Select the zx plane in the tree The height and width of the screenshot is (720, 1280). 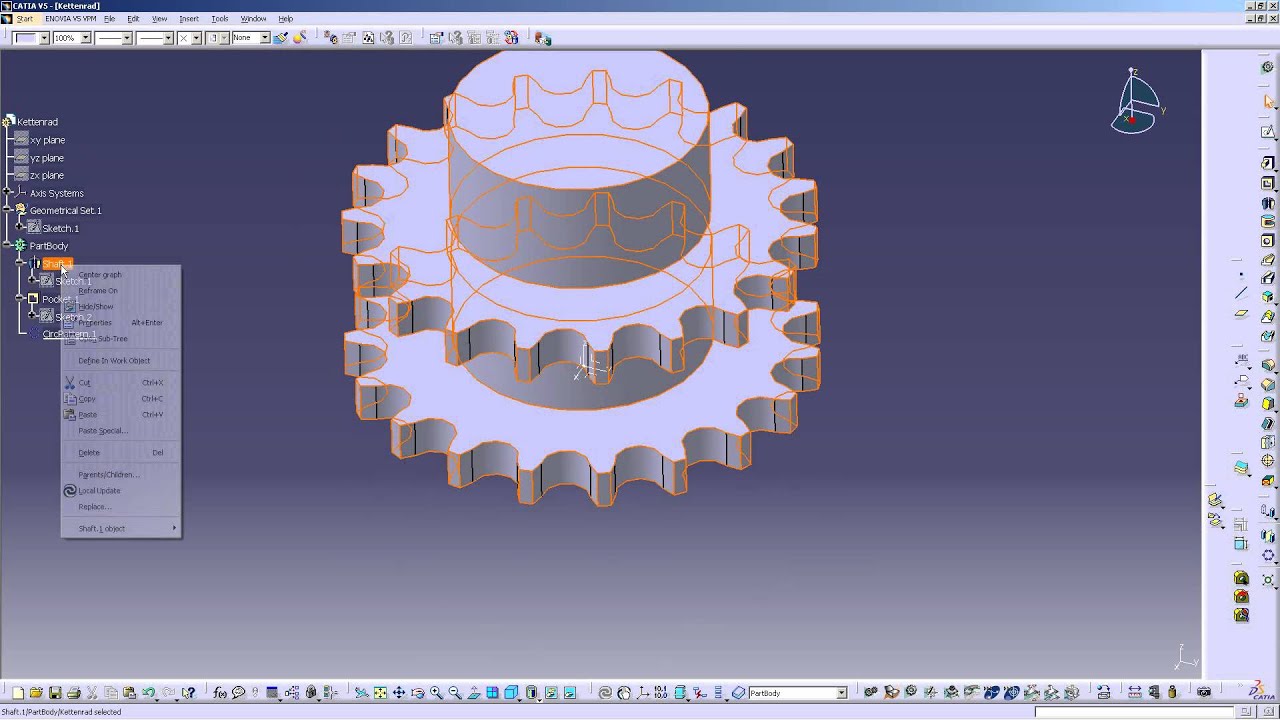coord(47,175)
